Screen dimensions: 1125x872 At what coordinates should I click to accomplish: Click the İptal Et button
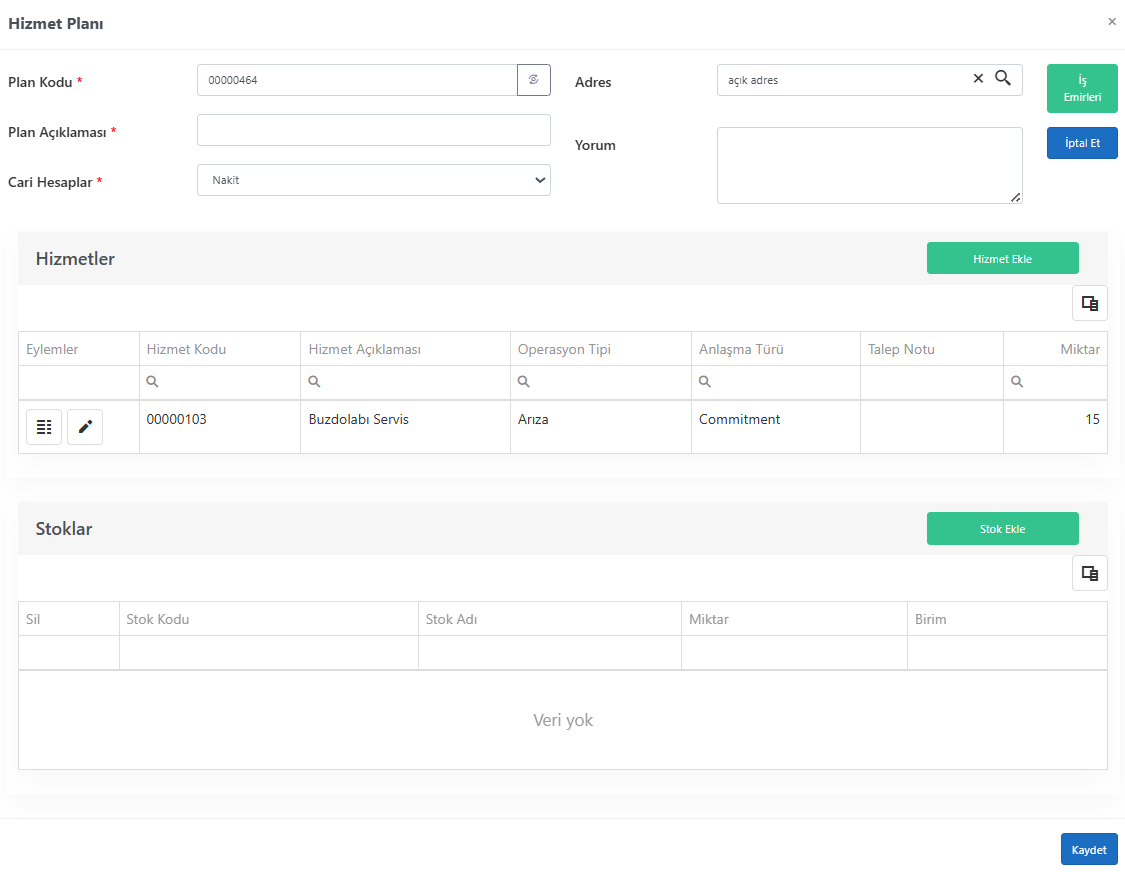(x=1082, y=143)
